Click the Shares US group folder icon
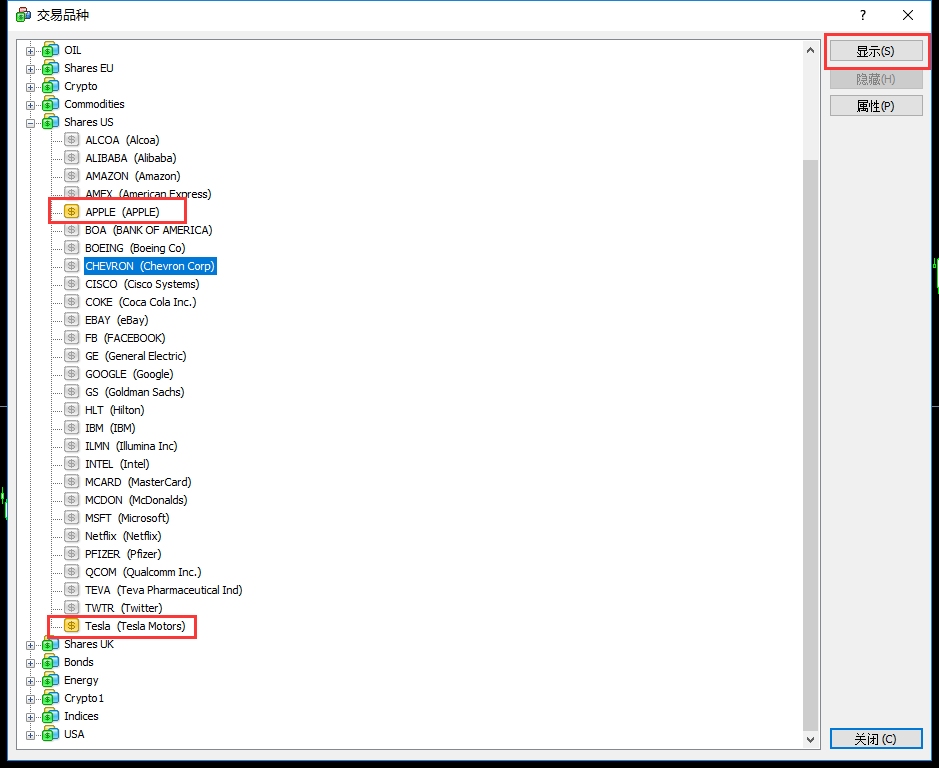Image resolution: width=939 pixels, height=768 pixels. pyautogui.click(x=51, y=122)
